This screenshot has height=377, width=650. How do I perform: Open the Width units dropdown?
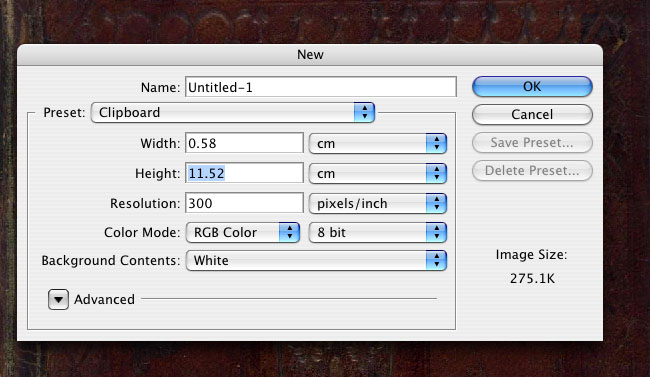click(378, 144)
